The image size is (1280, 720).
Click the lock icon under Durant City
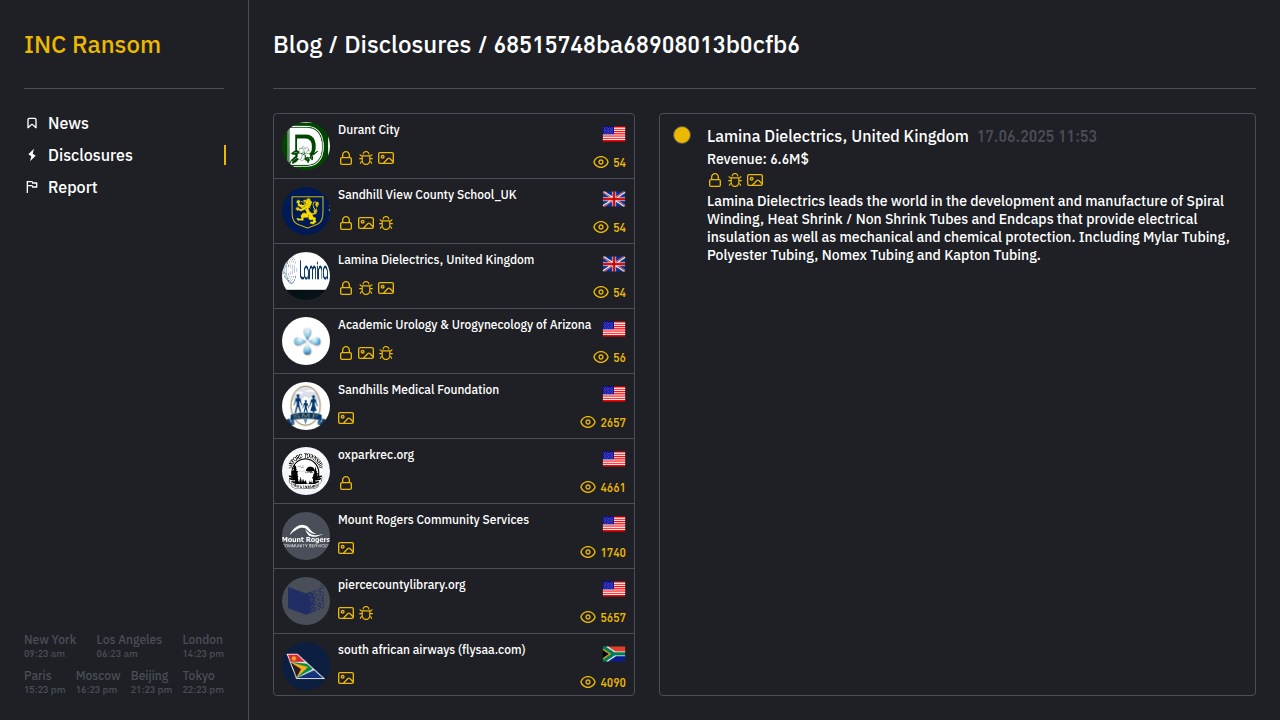click(346, 158)
